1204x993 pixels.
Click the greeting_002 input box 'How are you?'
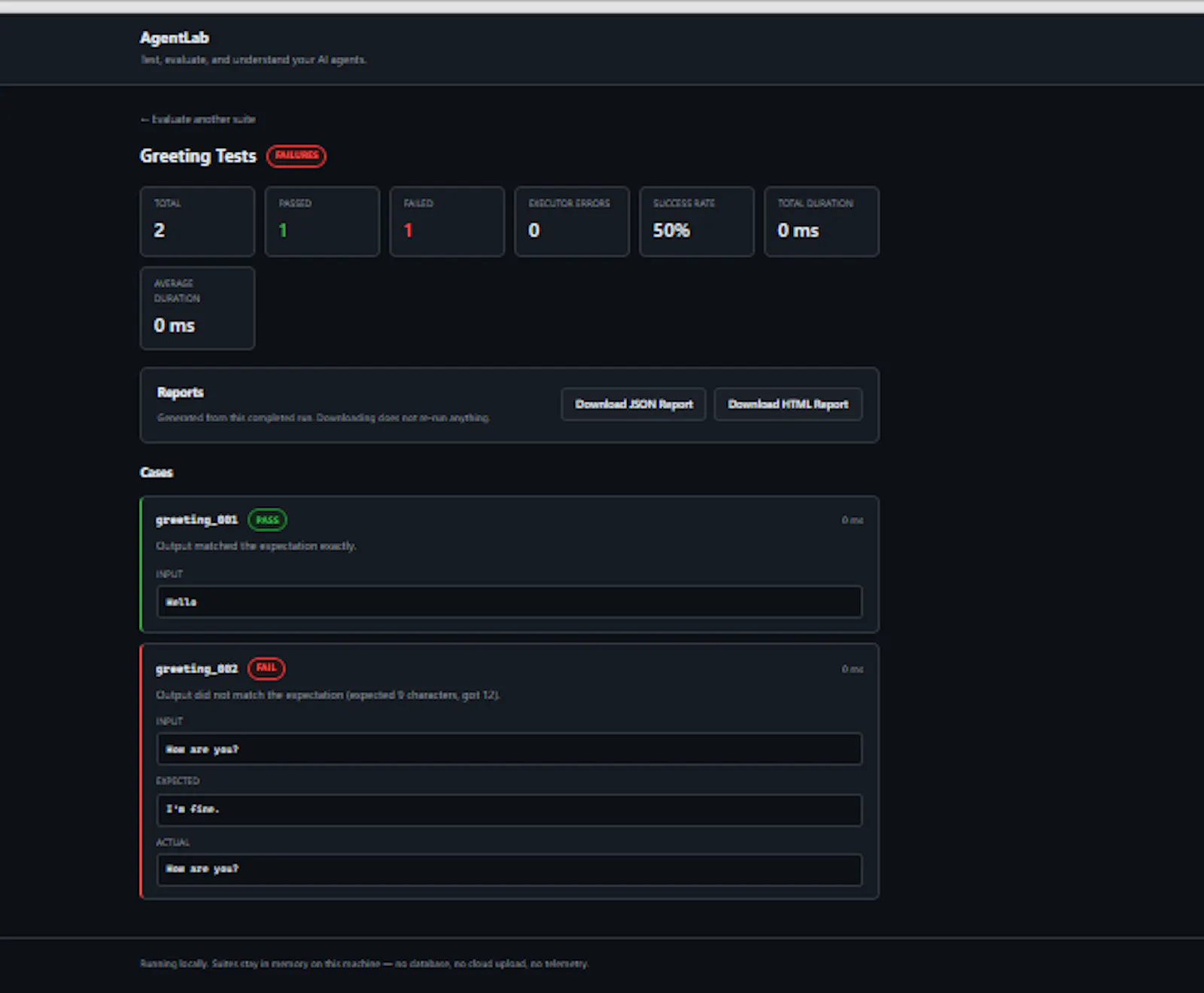click(509, 749)
